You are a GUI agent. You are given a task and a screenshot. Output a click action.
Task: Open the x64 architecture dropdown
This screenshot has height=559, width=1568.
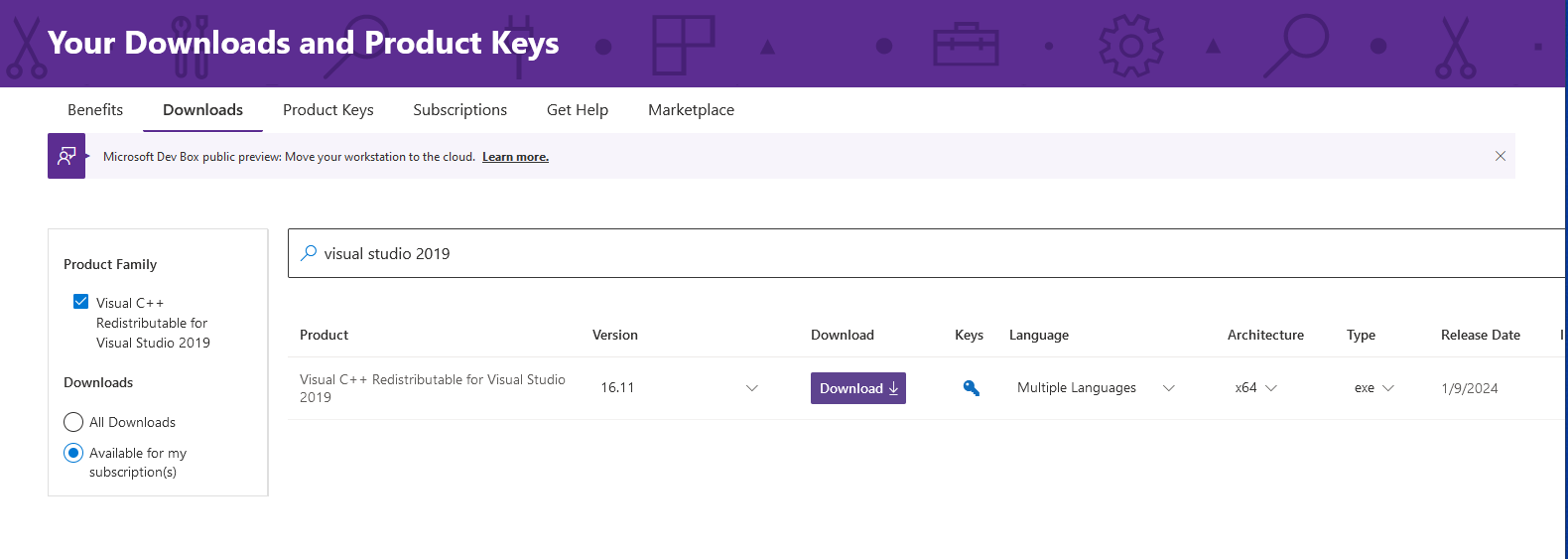coord(1255,388)
